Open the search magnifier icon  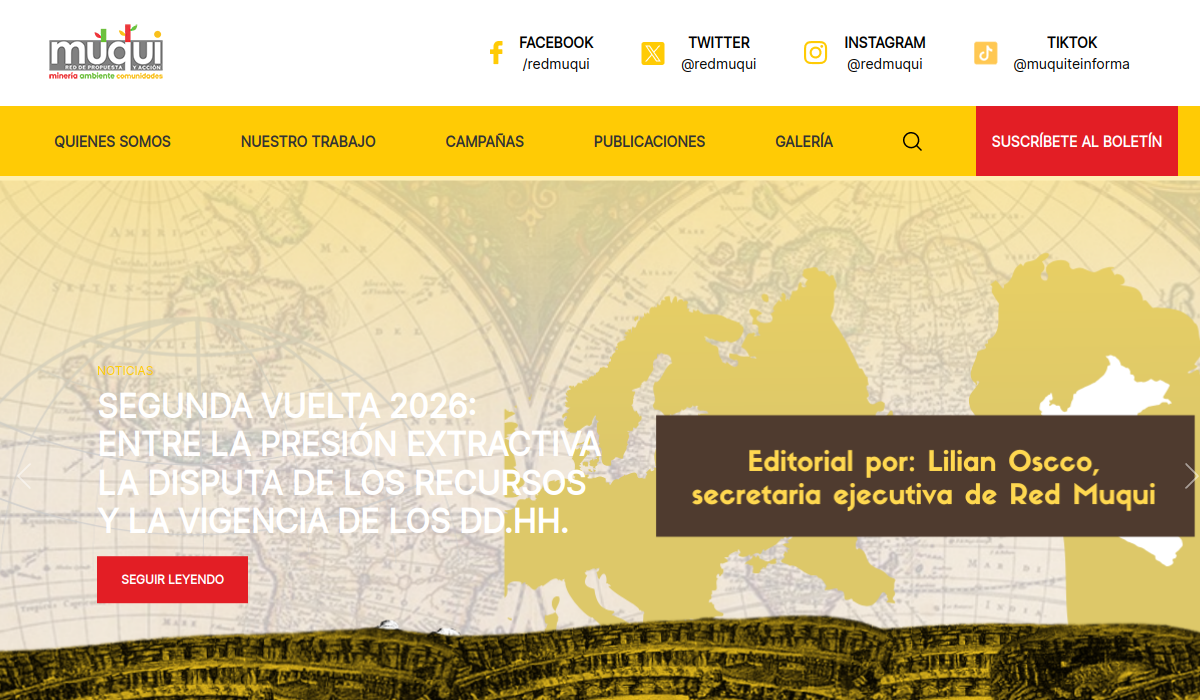coord(912,141)
